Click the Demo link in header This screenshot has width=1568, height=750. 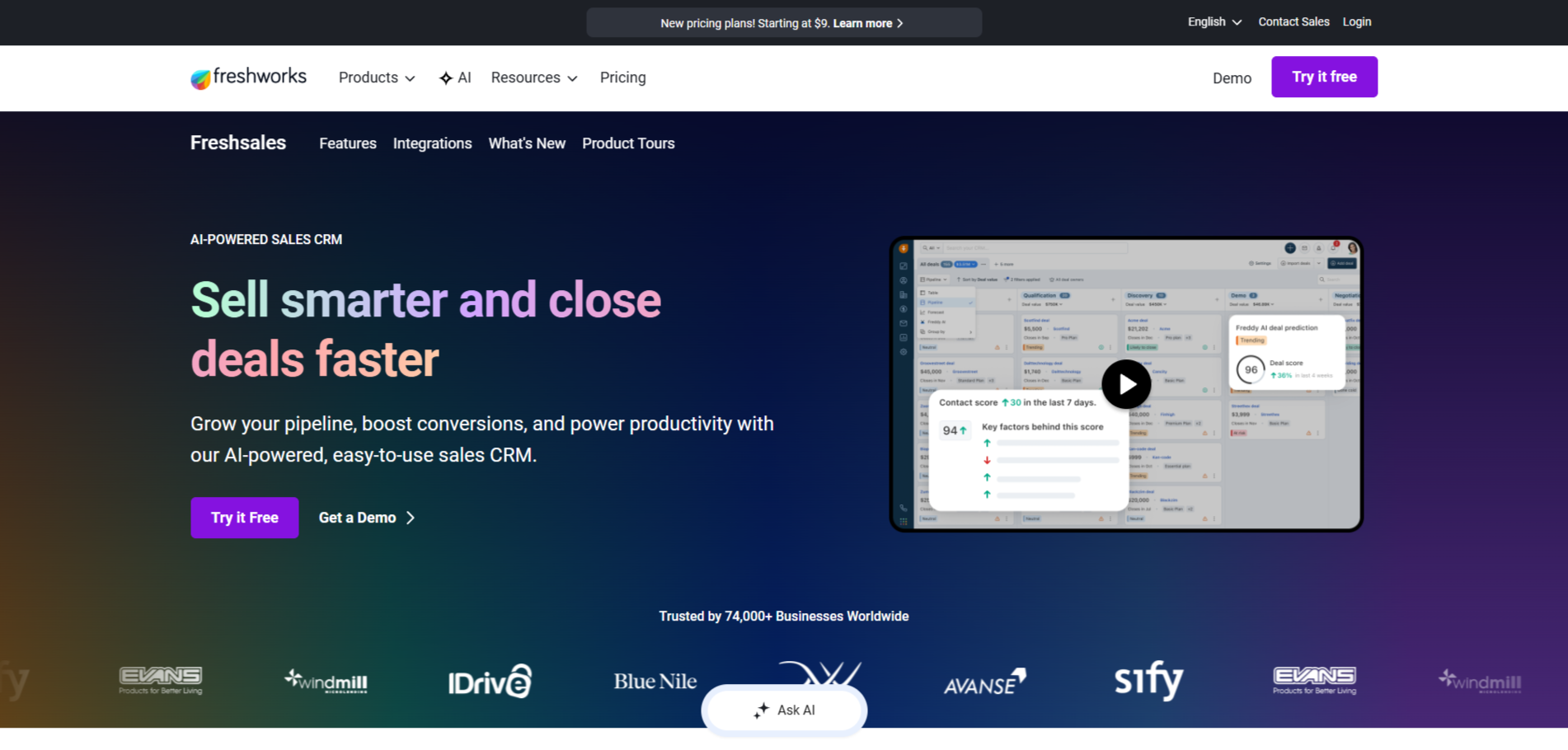(1232, 78)
